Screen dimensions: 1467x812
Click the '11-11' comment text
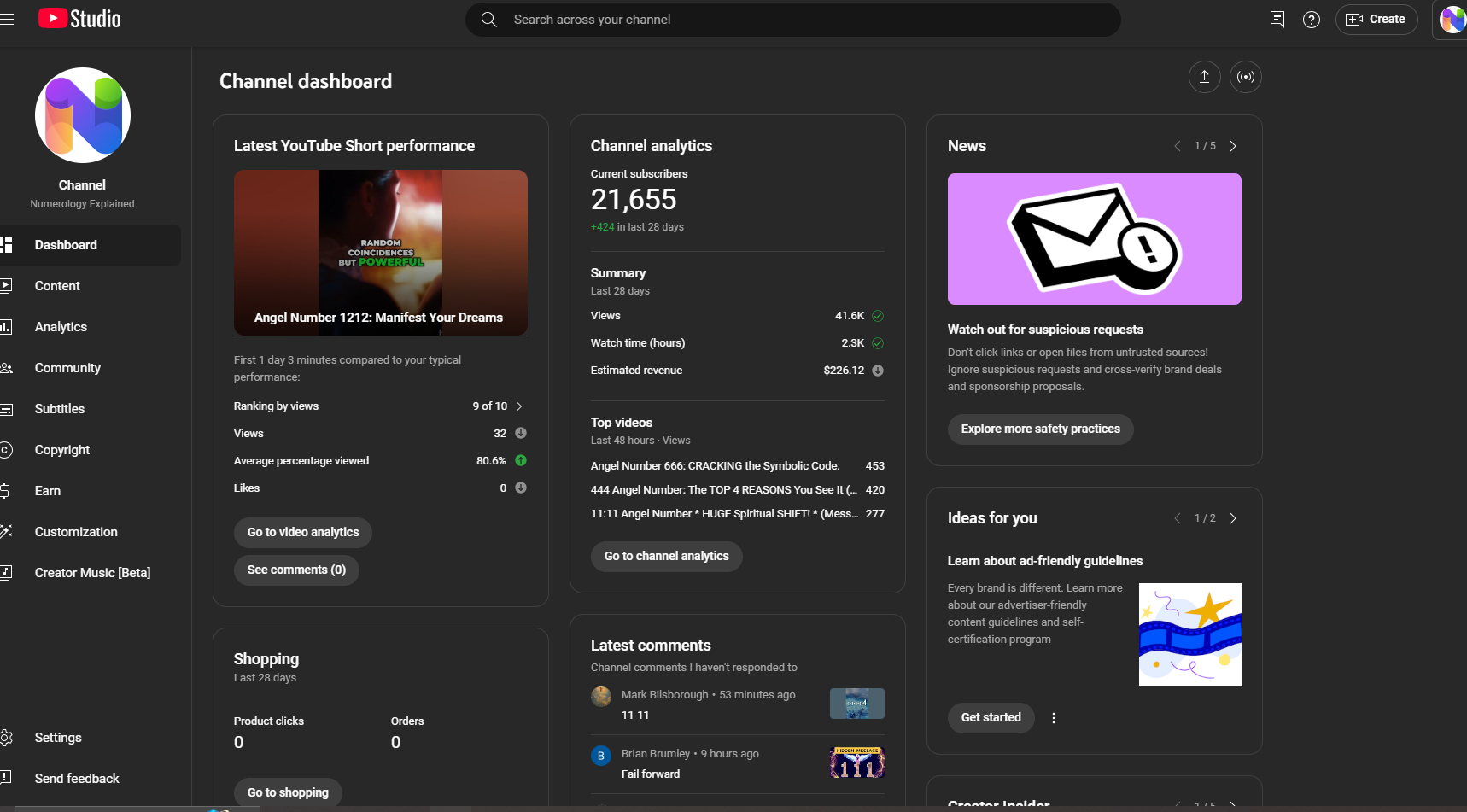[635, 716]
